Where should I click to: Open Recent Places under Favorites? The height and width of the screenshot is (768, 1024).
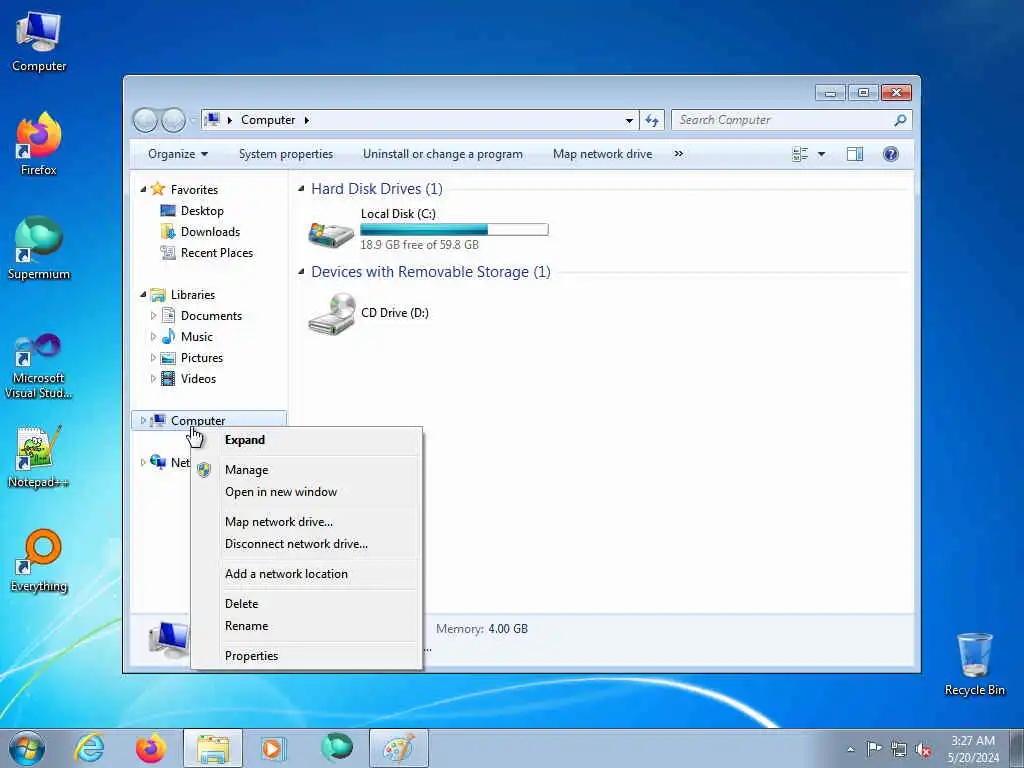pyautogui.click(x=216, y=253)
